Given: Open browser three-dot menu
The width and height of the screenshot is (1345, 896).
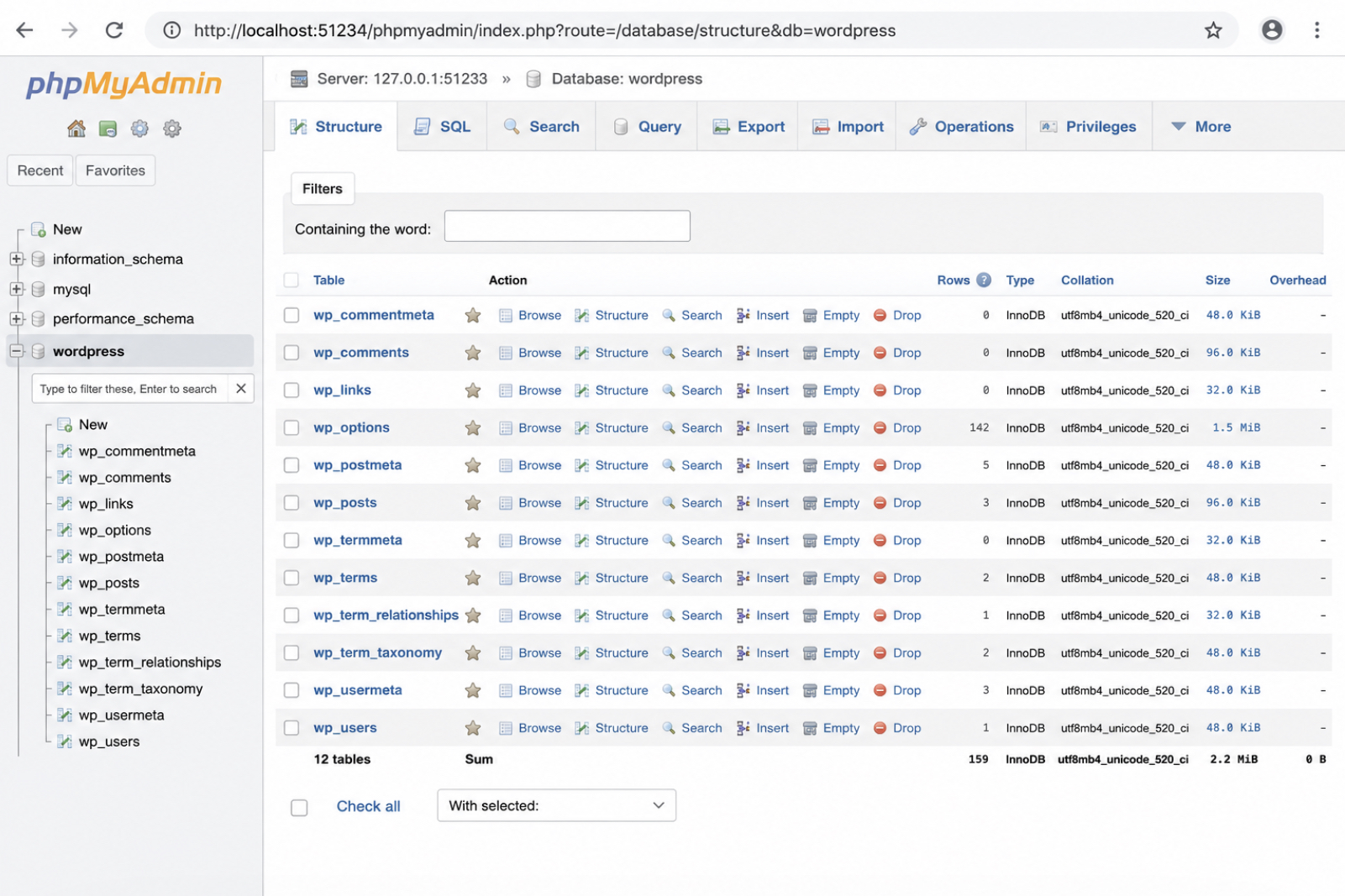Looking at the screenshot, I should pos(1316,30).
